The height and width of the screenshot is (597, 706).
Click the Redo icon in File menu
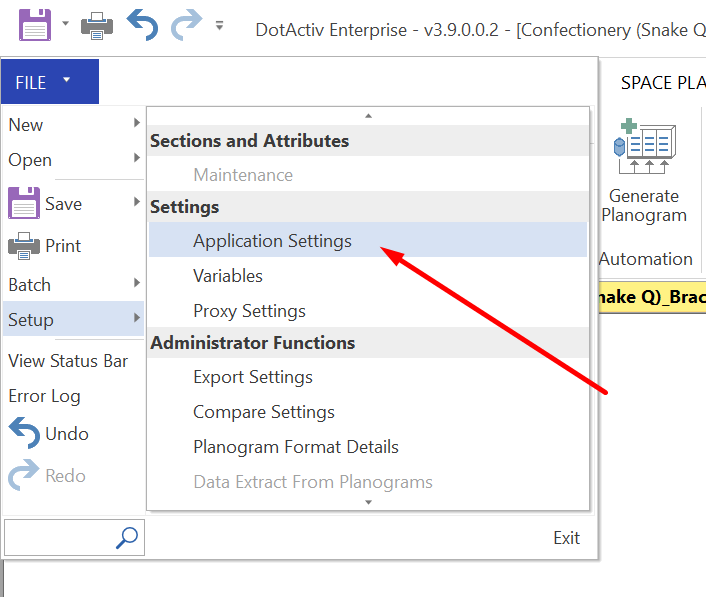tap(24, 475)
